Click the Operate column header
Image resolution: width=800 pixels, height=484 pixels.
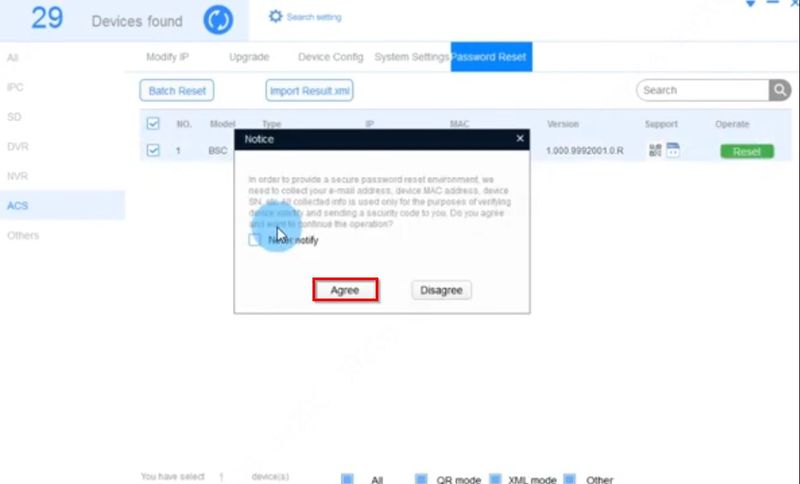tap(732, 124)
